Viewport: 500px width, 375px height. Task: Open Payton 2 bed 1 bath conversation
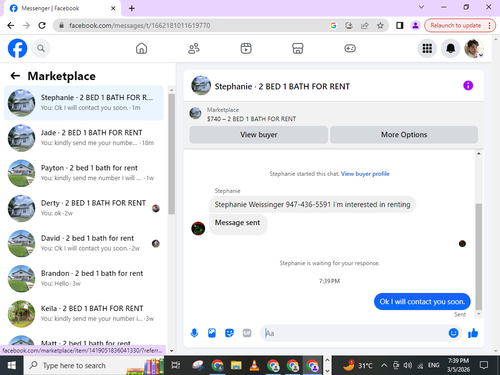[84, 173]
